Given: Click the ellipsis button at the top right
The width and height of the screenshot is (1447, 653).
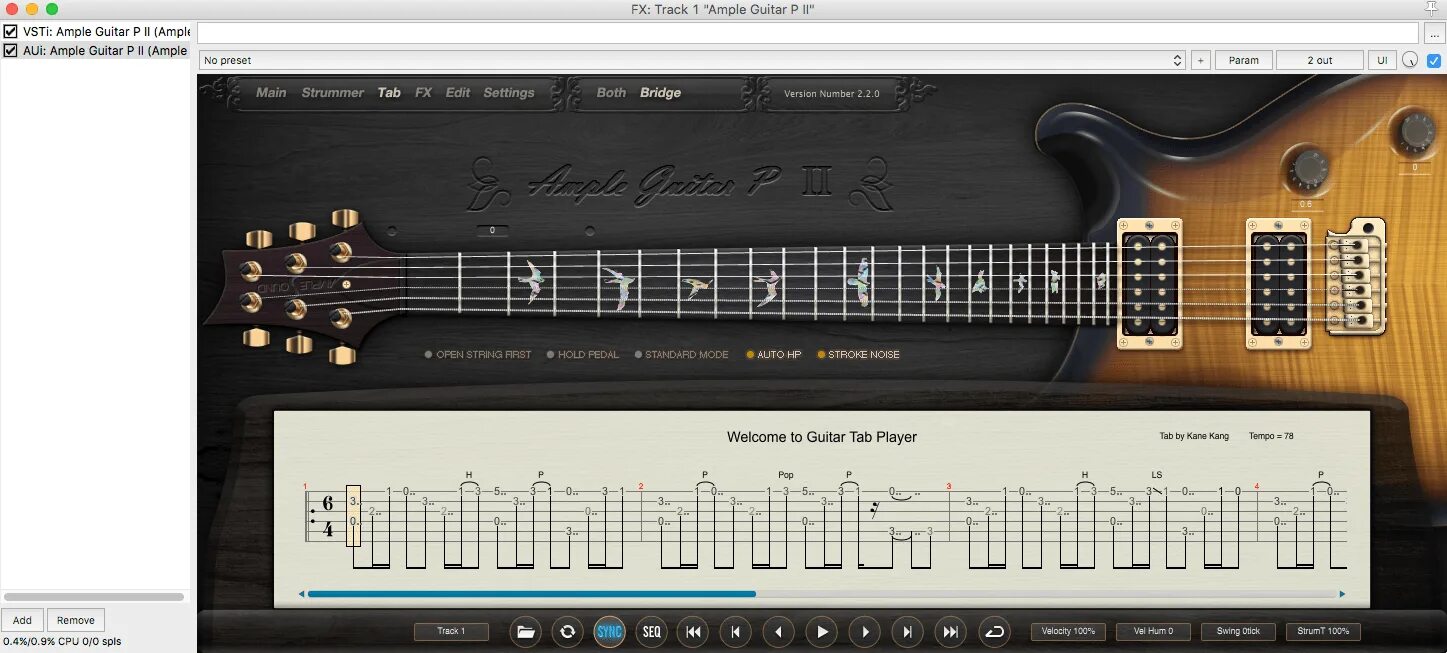Looking at the screenshot, I should click(x=1434, y=34).
